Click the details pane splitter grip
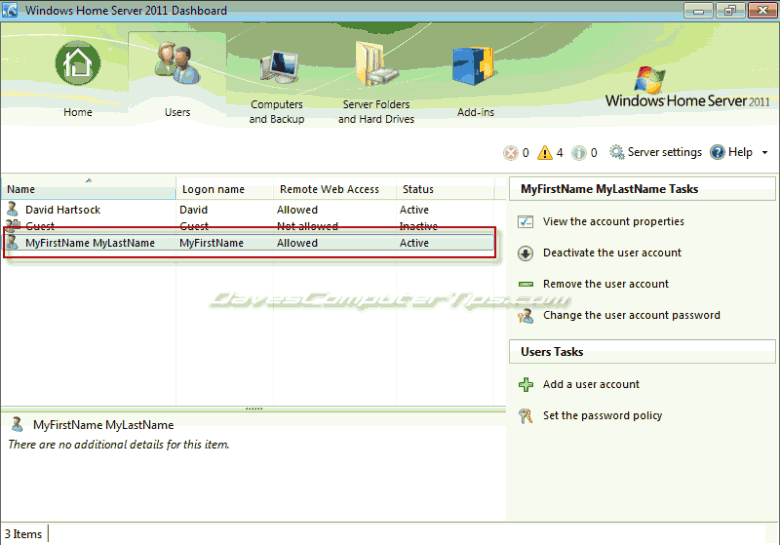The image size is (780, 545). (x=254, y=409)
